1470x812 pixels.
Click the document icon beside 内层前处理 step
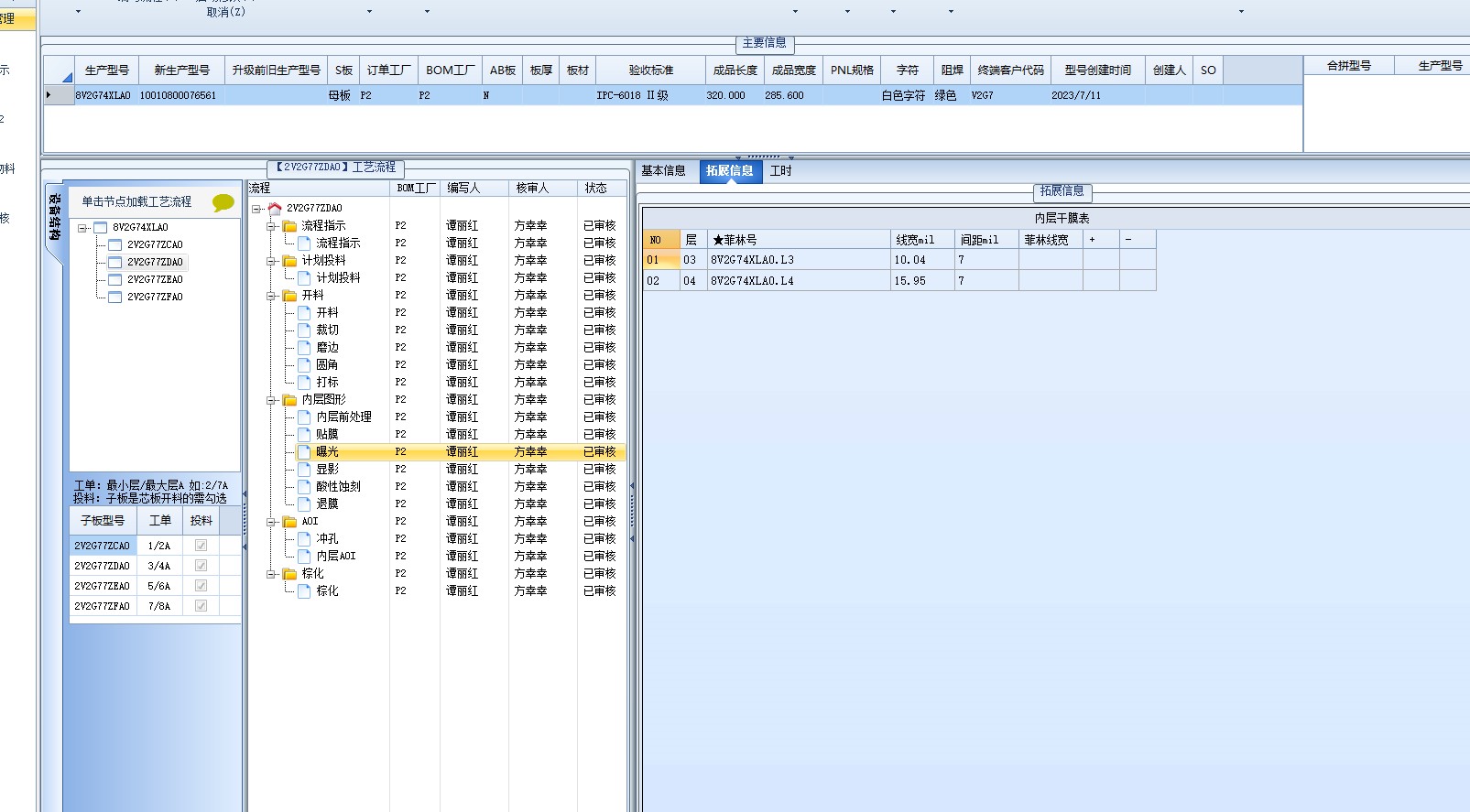[x=304, y=417]
